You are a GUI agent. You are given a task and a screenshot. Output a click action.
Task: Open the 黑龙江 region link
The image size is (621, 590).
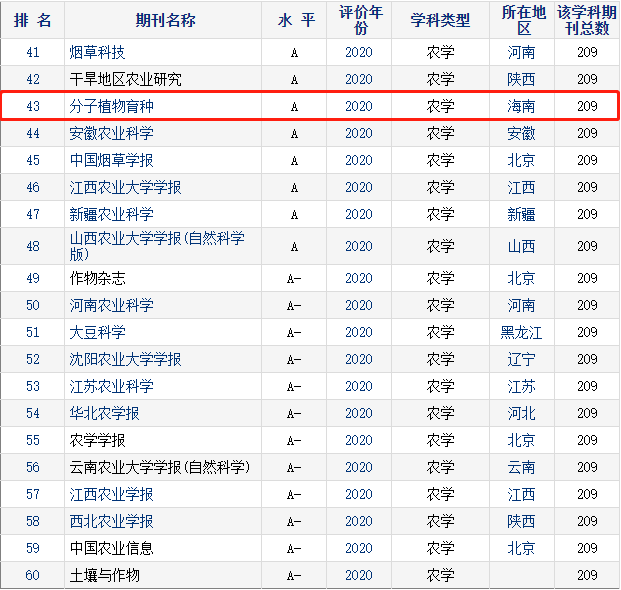[521, 332]
